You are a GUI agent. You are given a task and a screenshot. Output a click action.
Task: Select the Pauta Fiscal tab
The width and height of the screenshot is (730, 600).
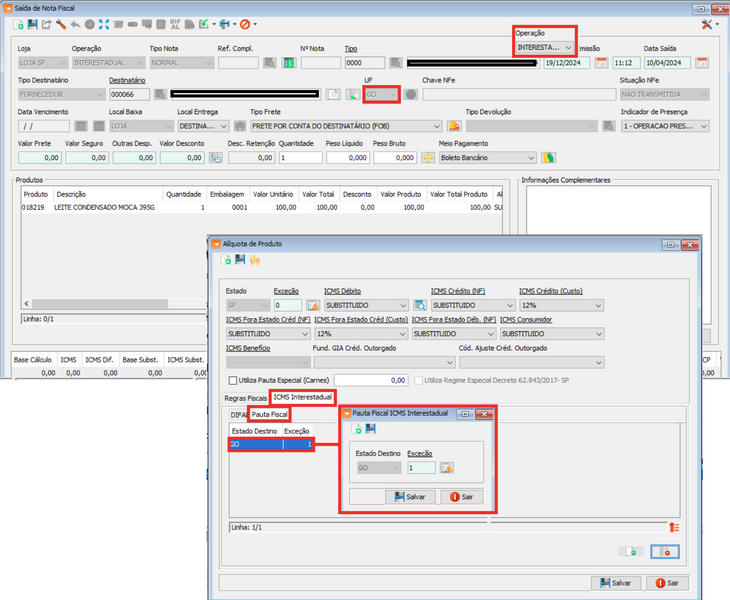point(269,413)
